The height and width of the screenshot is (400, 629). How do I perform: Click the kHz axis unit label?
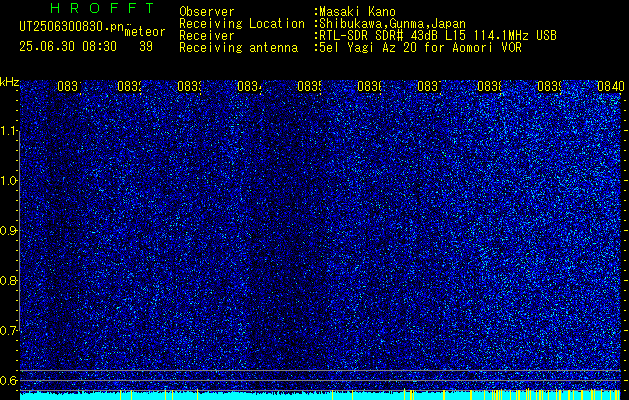[9, 83]
